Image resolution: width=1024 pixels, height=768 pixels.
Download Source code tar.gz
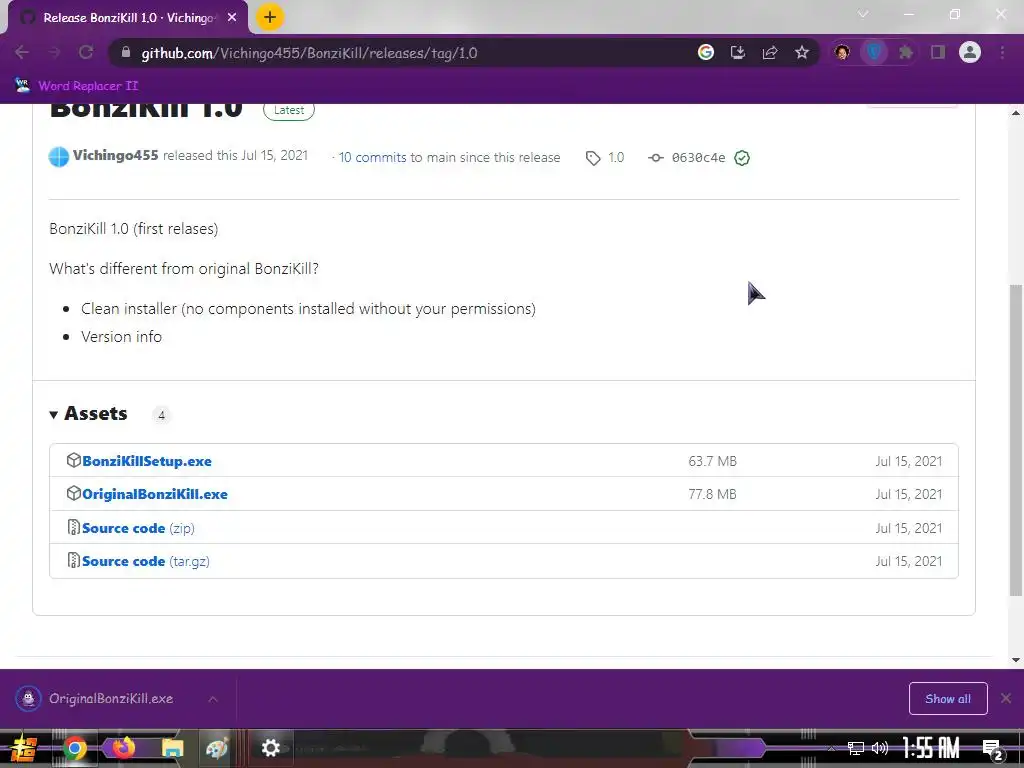coord(146,561)
